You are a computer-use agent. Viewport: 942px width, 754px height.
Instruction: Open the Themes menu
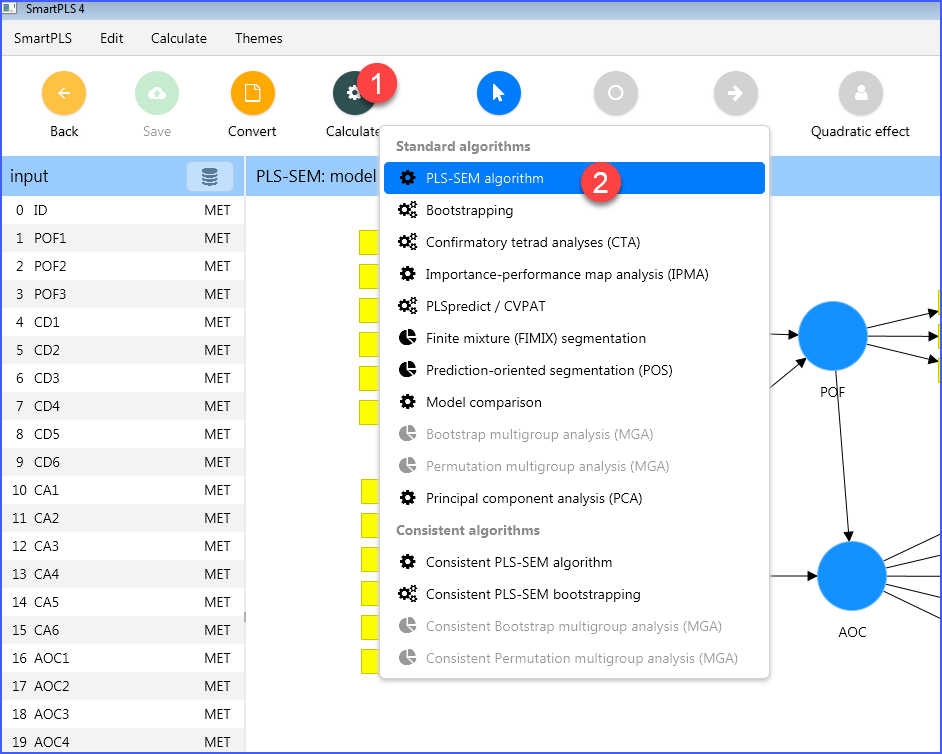(258, 38)
